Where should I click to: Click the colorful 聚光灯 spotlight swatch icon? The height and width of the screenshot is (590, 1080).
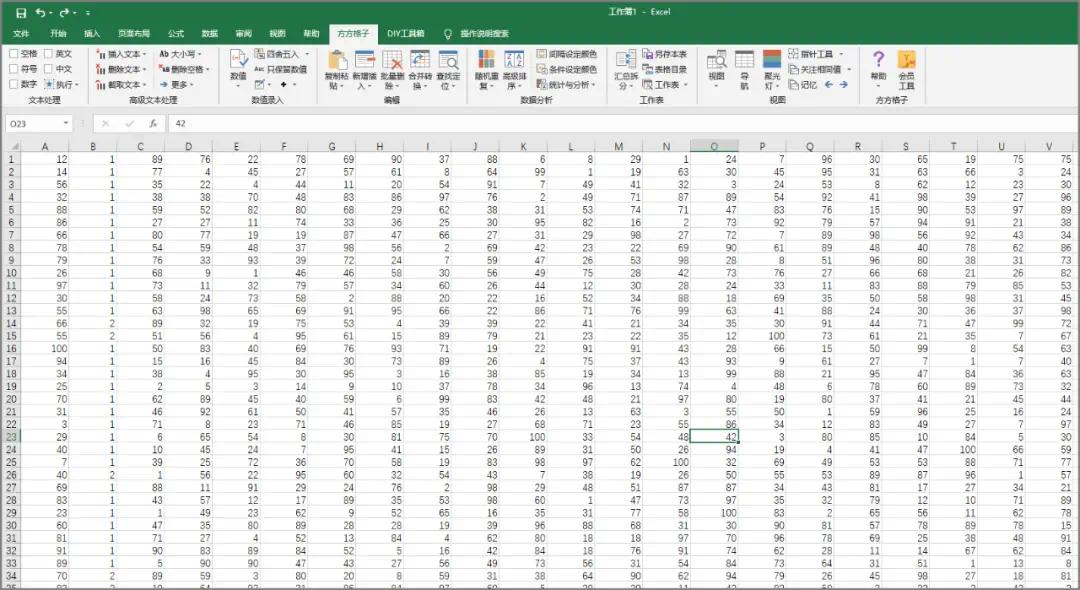(771, 58)
